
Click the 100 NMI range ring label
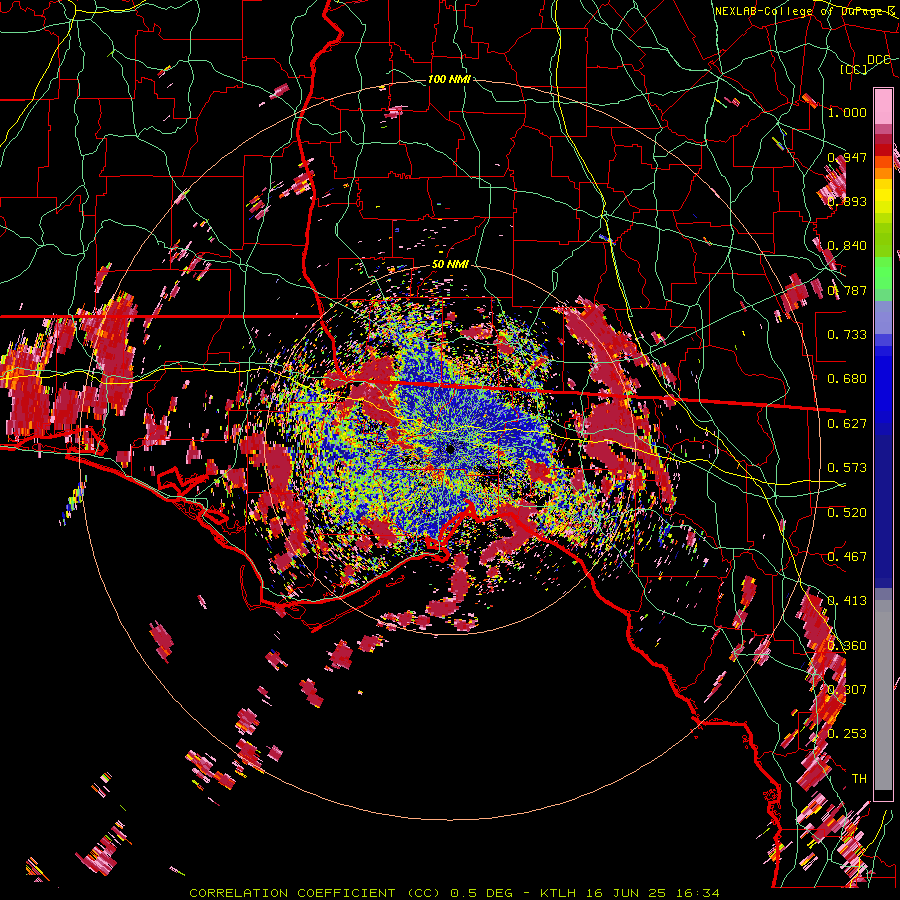tap(449, 79)
